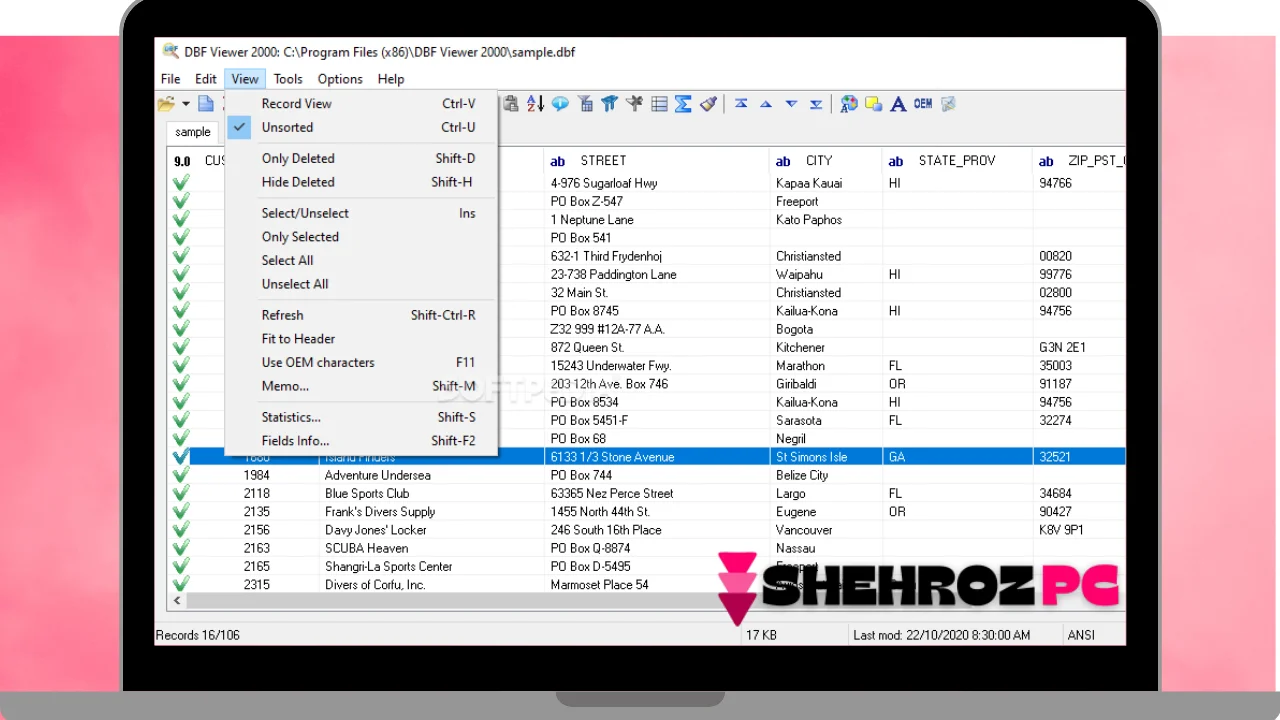Screen dimensions: 1280x720
Task: Toggle checkmark on Shangri-La Sports Center row
Action: 181,566
